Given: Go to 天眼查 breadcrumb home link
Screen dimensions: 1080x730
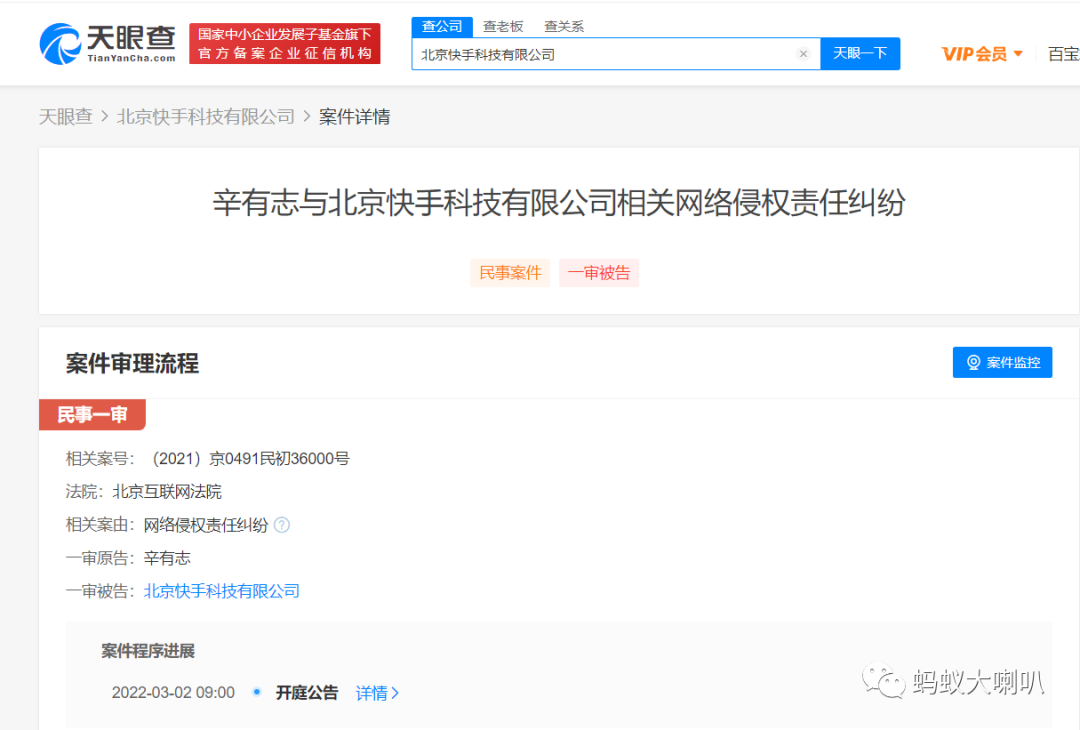Looking at the screenshot, I should coord(65,116).
